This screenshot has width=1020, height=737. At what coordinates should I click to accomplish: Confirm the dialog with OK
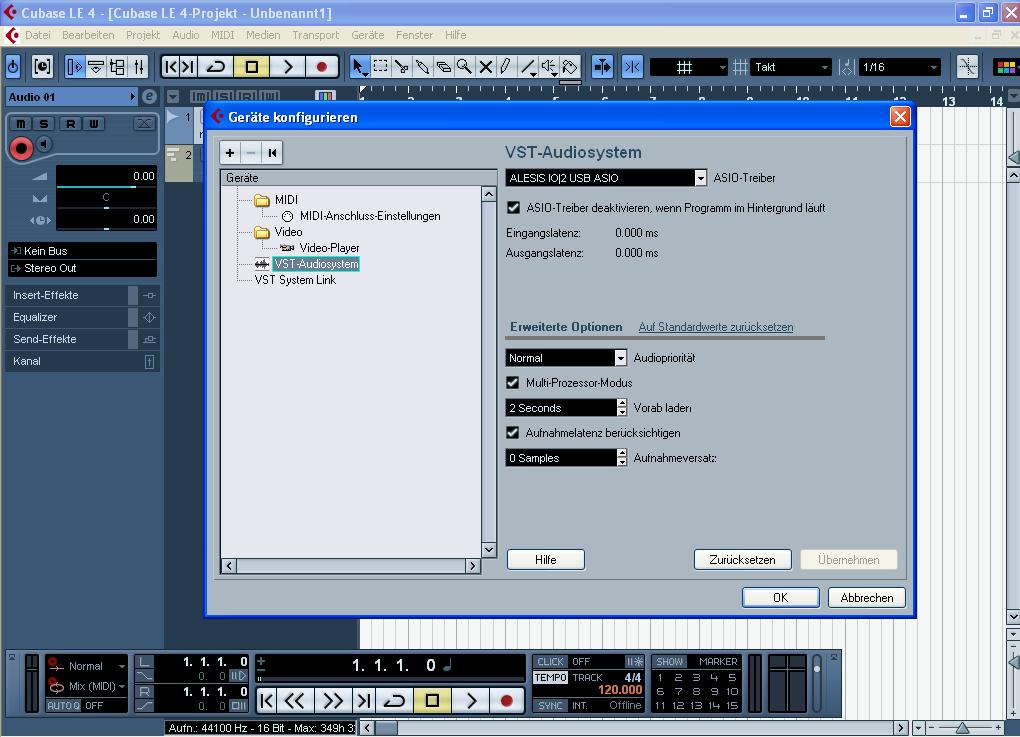[x=781, y=598]
